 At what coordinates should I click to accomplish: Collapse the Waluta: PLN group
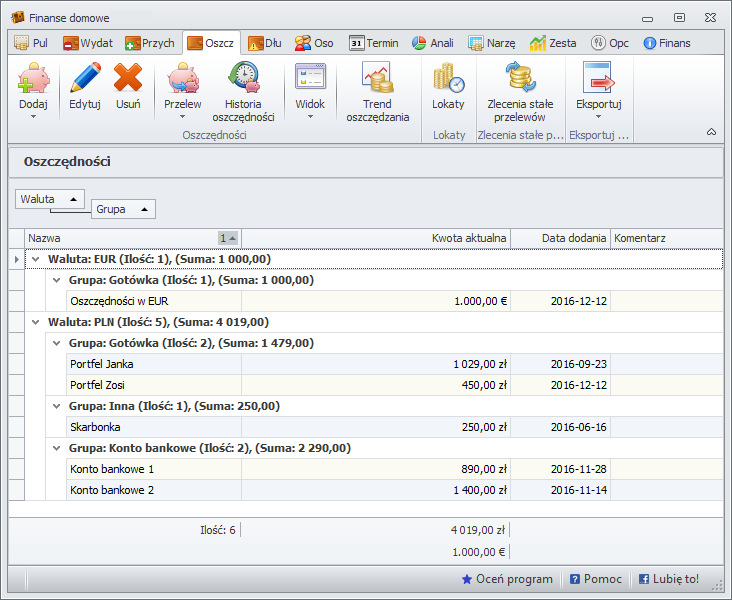[x=37, y=322]
